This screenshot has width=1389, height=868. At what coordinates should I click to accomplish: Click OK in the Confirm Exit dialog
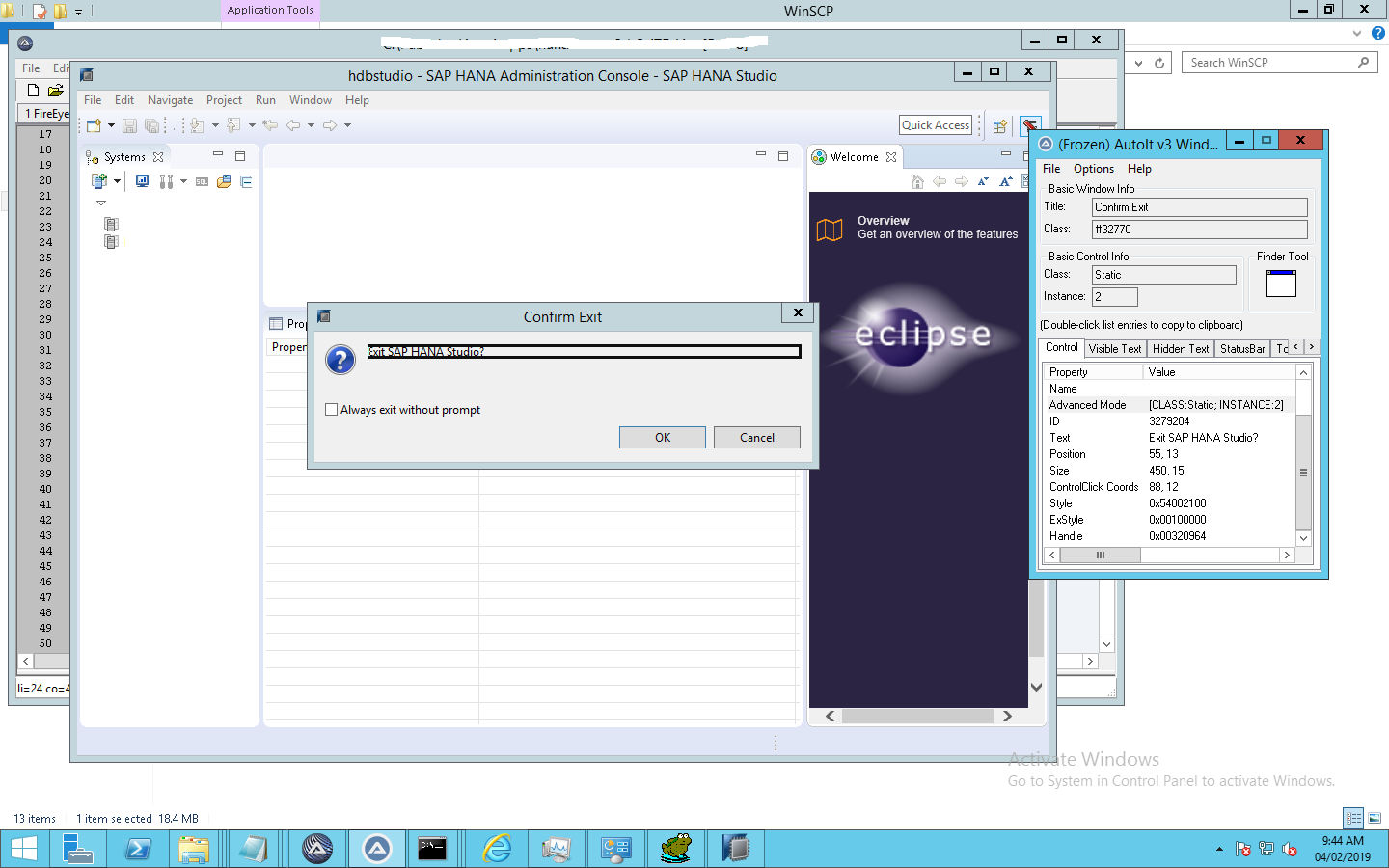[x=663, y=438]
